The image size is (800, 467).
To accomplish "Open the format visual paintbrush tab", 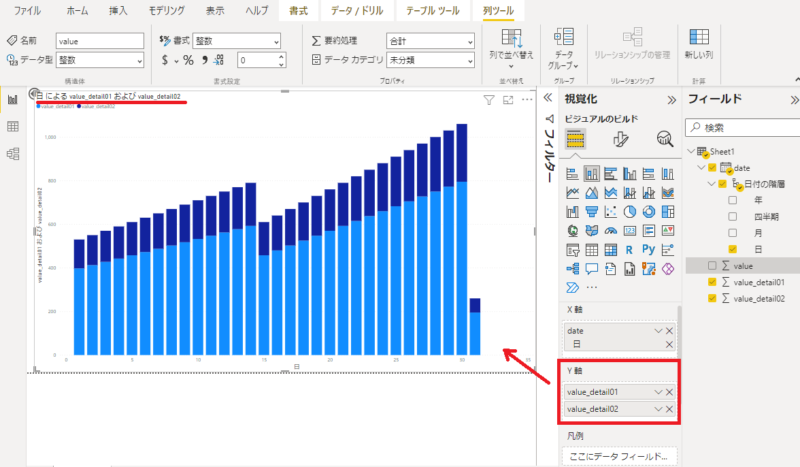I will click(x=620, y=139).
